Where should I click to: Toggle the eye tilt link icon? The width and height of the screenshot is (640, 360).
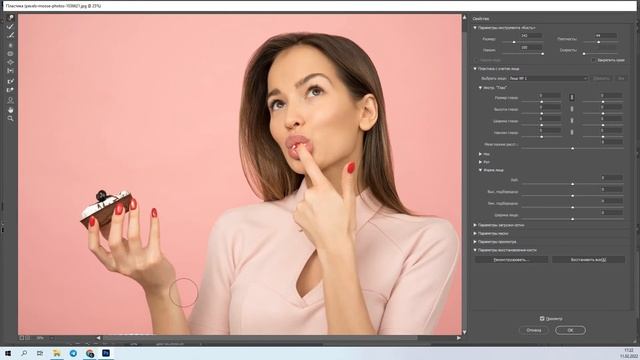click(572, 132)
